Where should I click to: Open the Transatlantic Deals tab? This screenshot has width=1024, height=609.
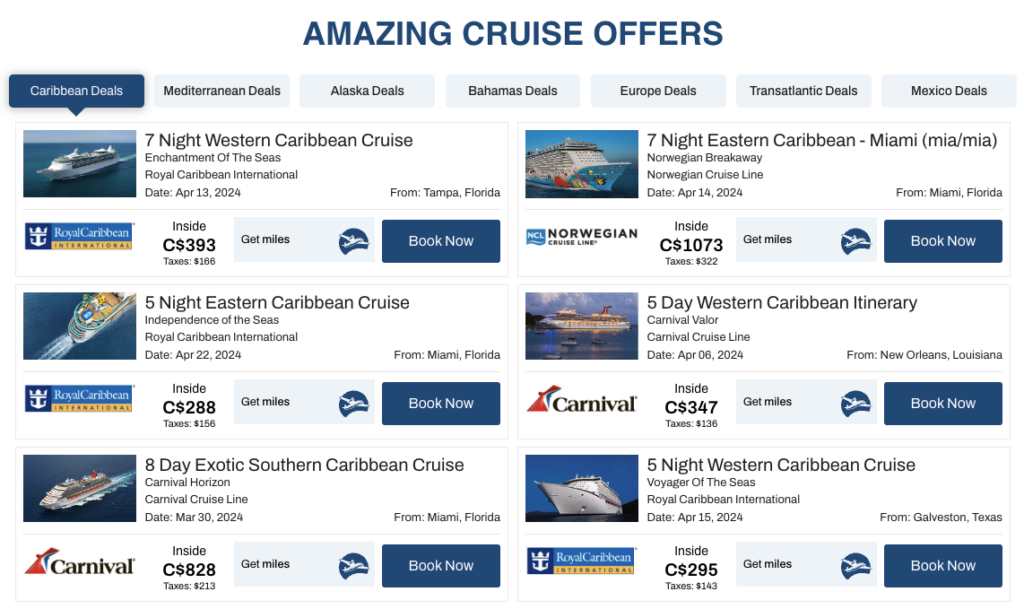(803, 90)
